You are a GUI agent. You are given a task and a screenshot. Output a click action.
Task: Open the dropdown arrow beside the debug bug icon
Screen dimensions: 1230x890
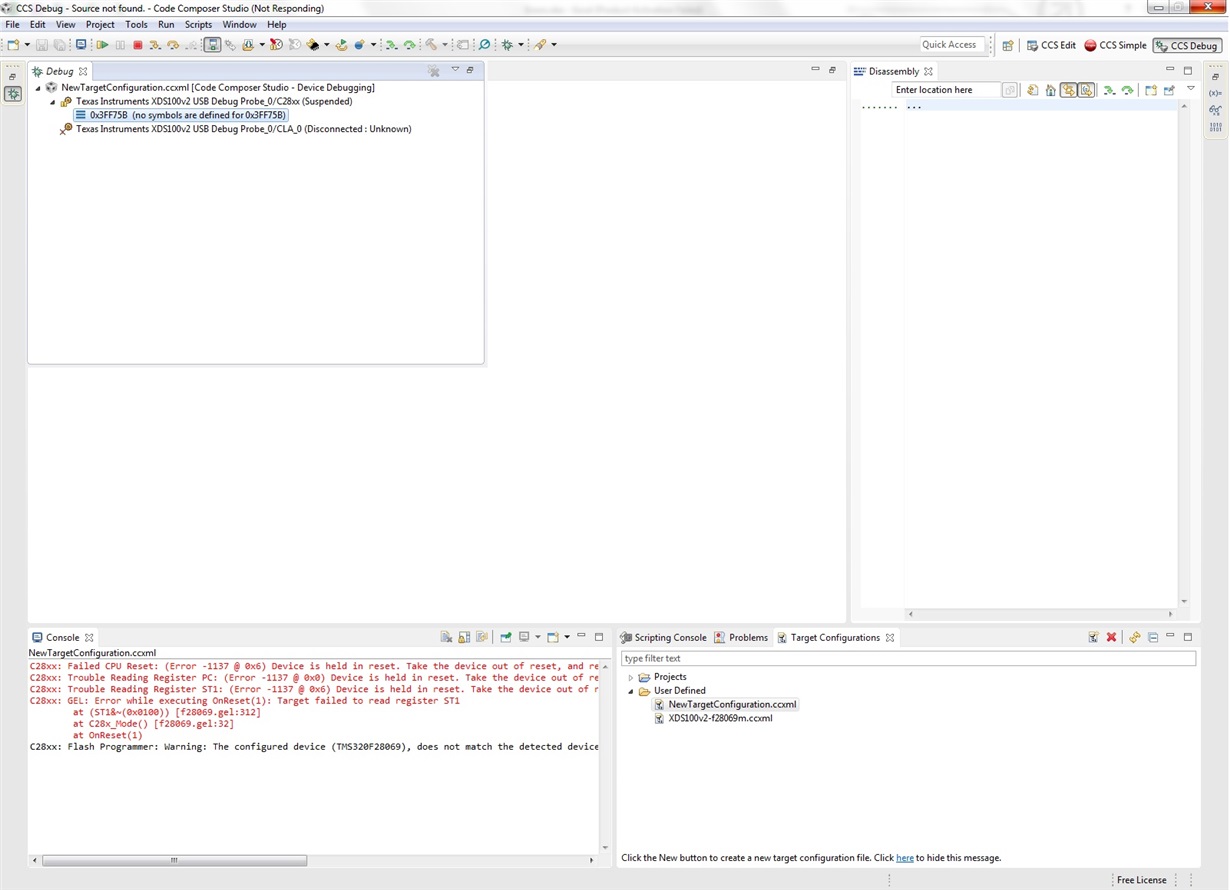(521, 45)
